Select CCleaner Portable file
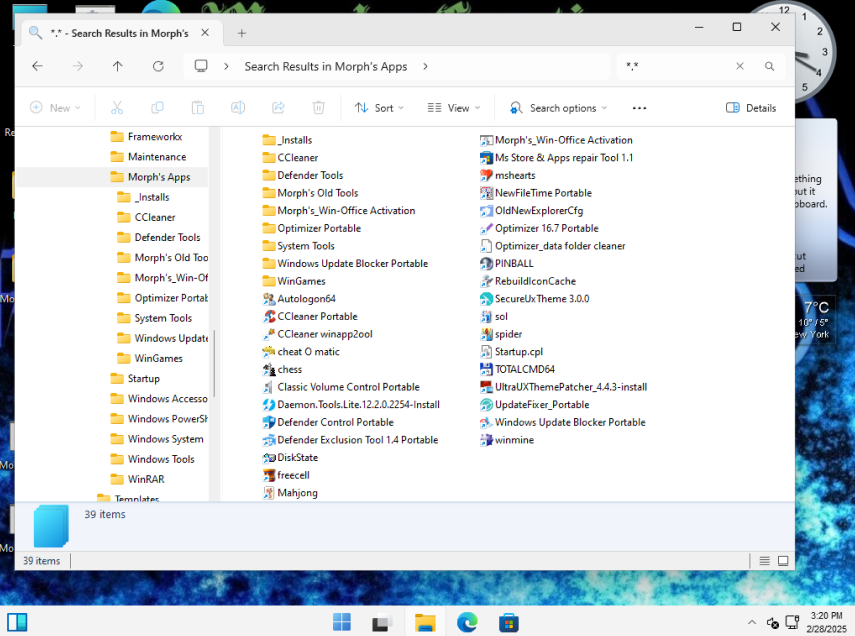This screenshot has width=855, height=636. [x=310, y=316]
